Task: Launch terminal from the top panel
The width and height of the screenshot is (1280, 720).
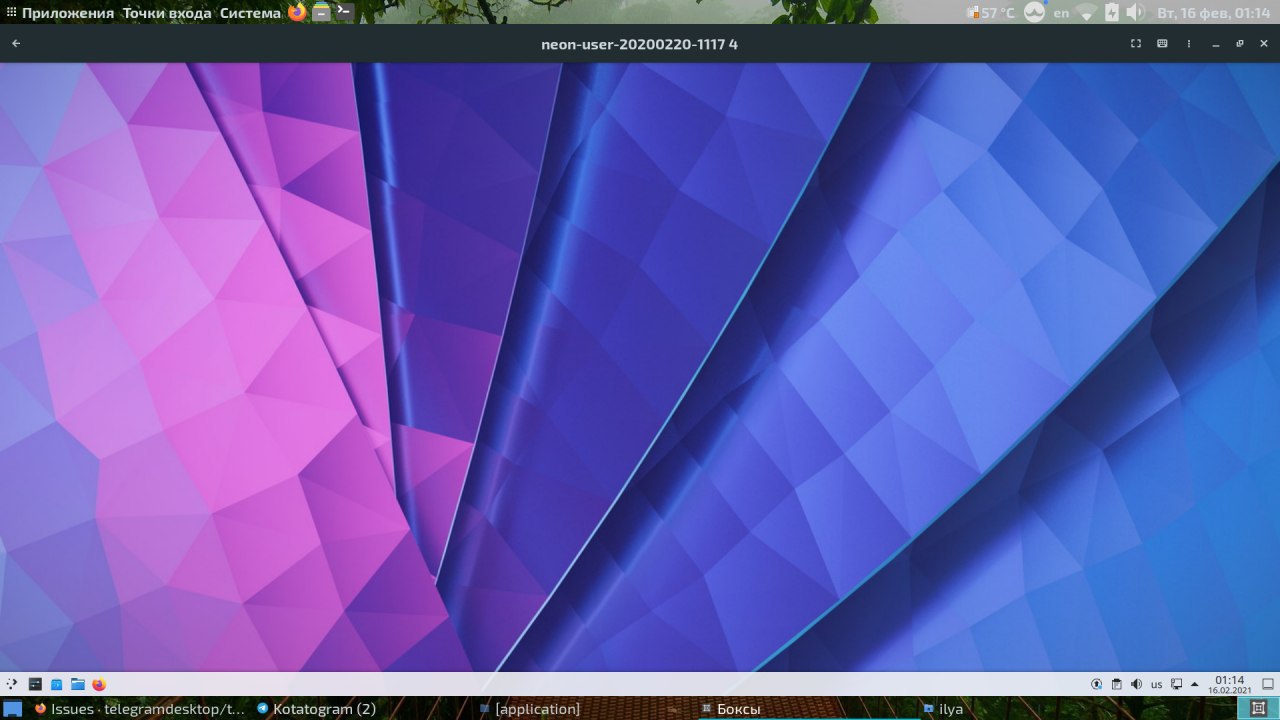Action: tap(344, 12)
